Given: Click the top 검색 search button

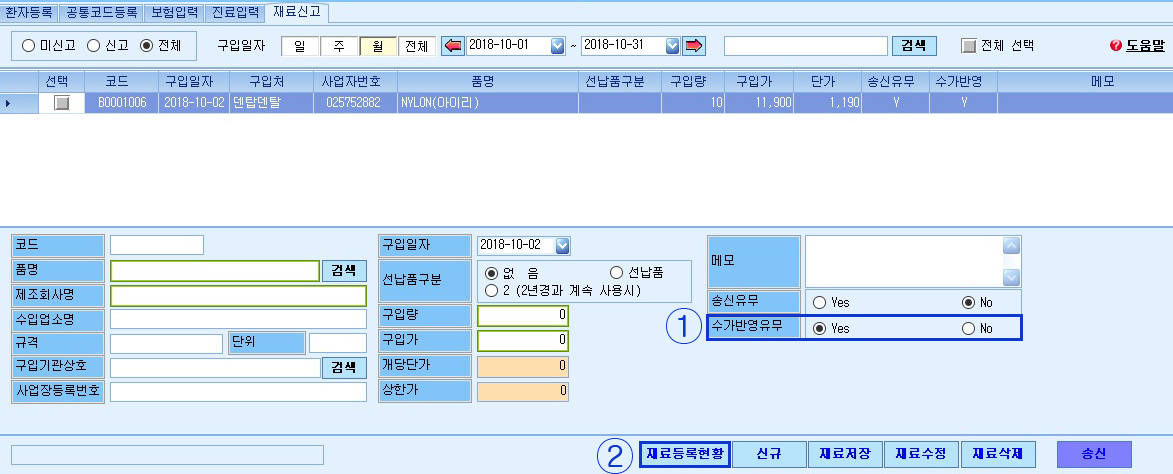Looking at the screenshot, I should (x=914, y=46).
